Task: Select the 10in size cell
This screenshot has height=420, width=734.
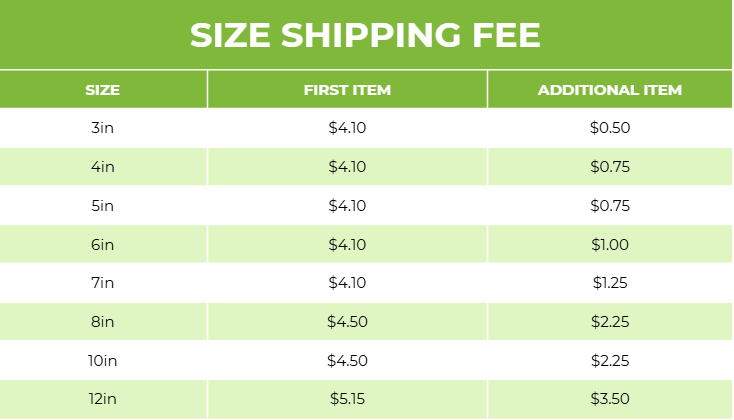Action: [103, 361]
